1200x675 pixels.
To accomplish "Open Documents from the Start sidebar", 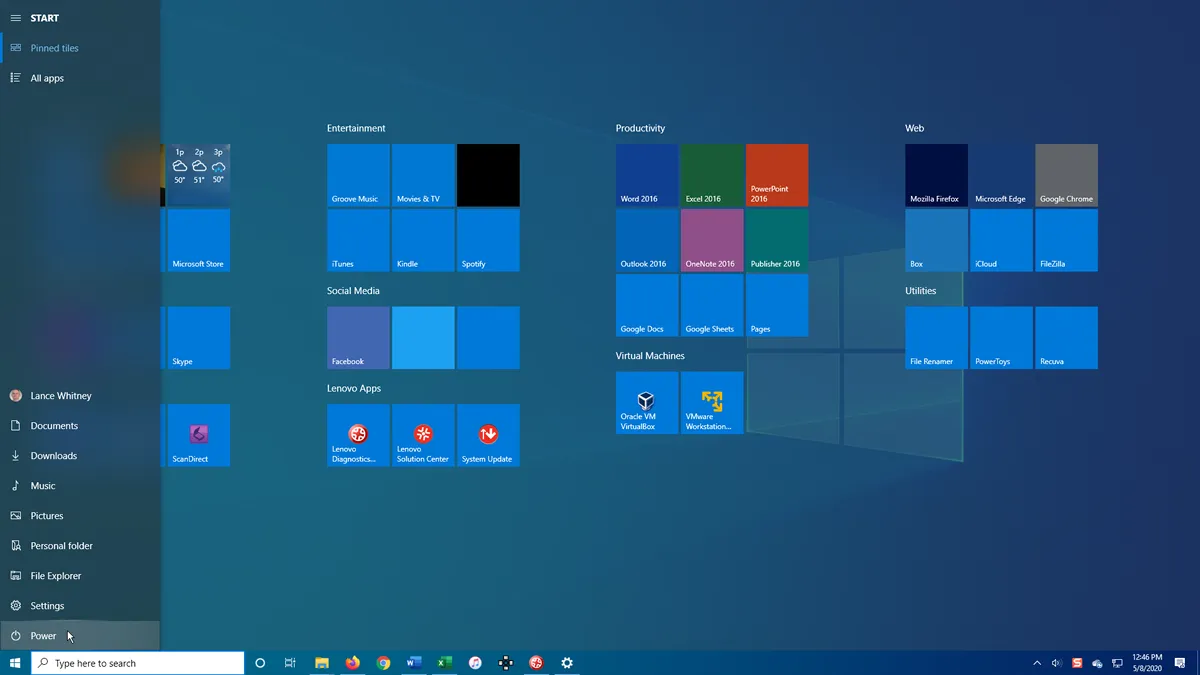I will pos(80,426).
